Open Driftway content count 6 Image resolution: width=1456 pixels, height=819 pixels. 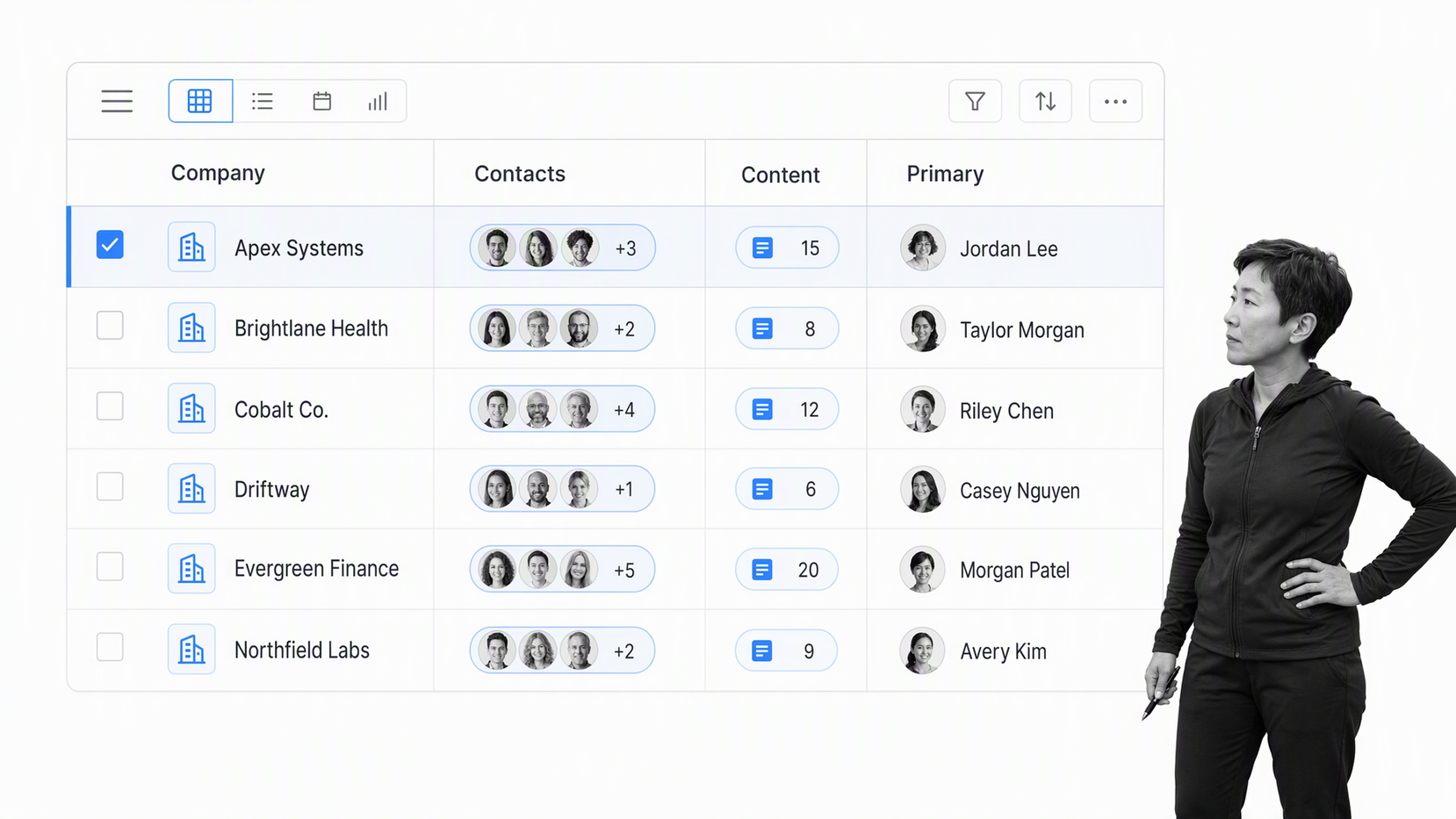pyautogui.click(x=787, y=489)
